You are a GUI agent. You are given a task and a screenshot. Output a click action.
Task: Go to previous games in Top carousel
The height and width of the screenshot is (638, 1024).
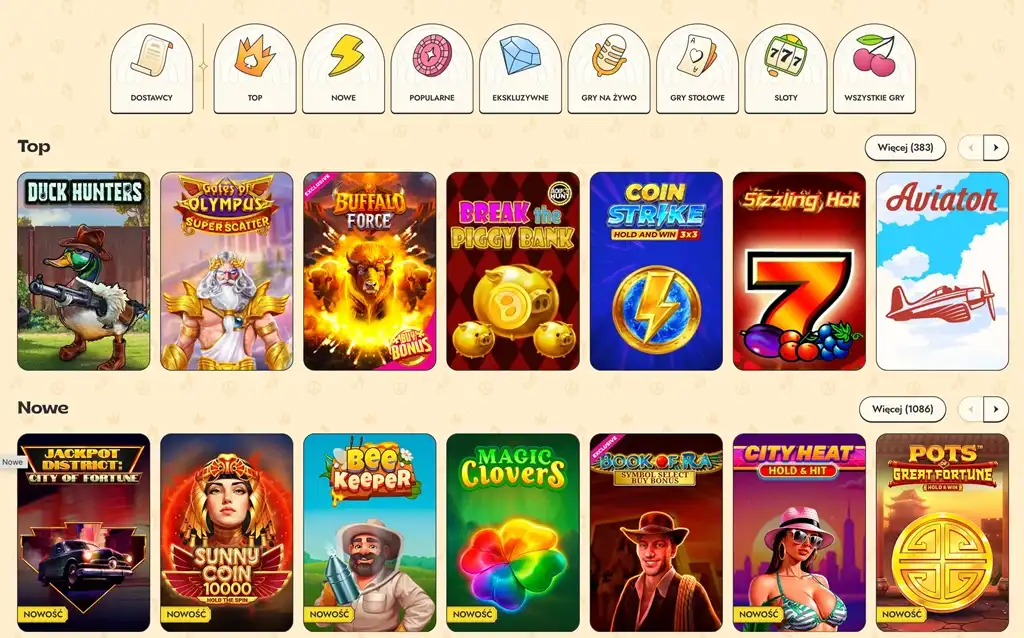[970, 148]
